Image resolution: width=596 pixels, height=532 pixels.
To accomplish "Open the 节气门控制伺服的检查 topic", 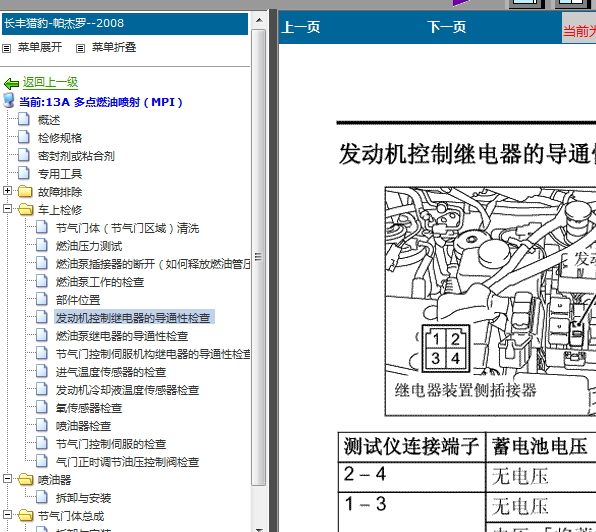I will tap(111, 444).
